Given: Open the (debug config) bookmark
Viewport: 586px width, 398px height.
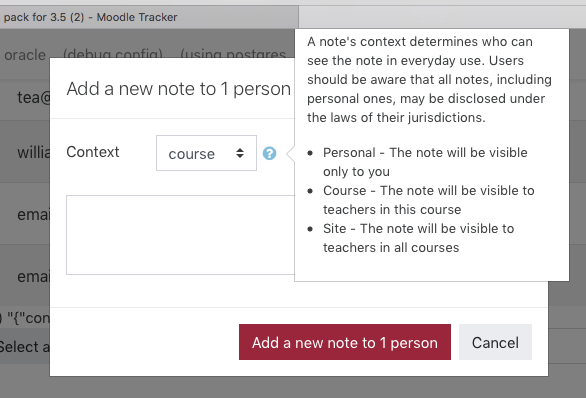Looking at the screenshot, I should [x=113, y=54].
